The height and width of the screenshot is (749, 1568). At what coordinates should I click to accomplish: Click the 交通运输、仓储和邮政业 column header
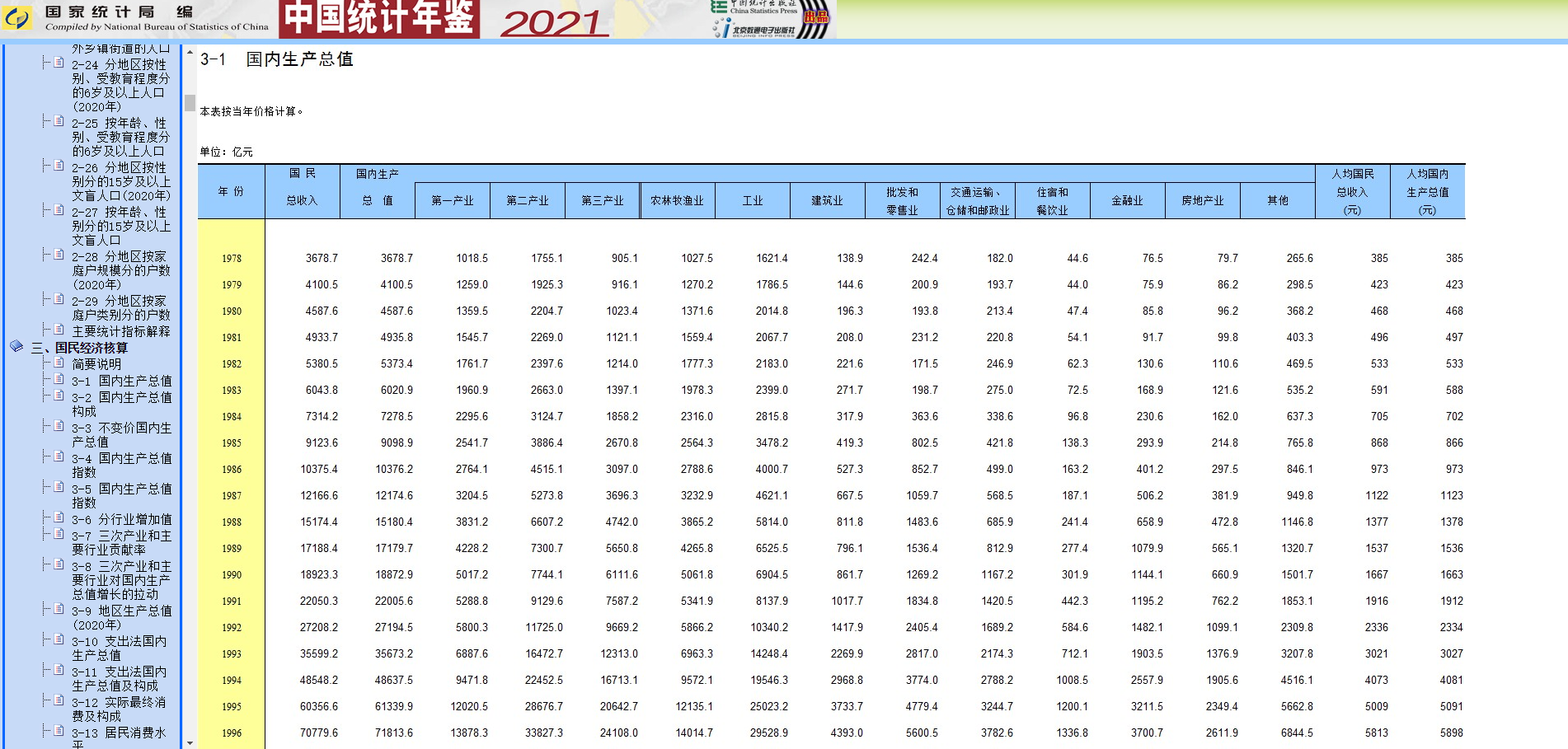[978, 200]
